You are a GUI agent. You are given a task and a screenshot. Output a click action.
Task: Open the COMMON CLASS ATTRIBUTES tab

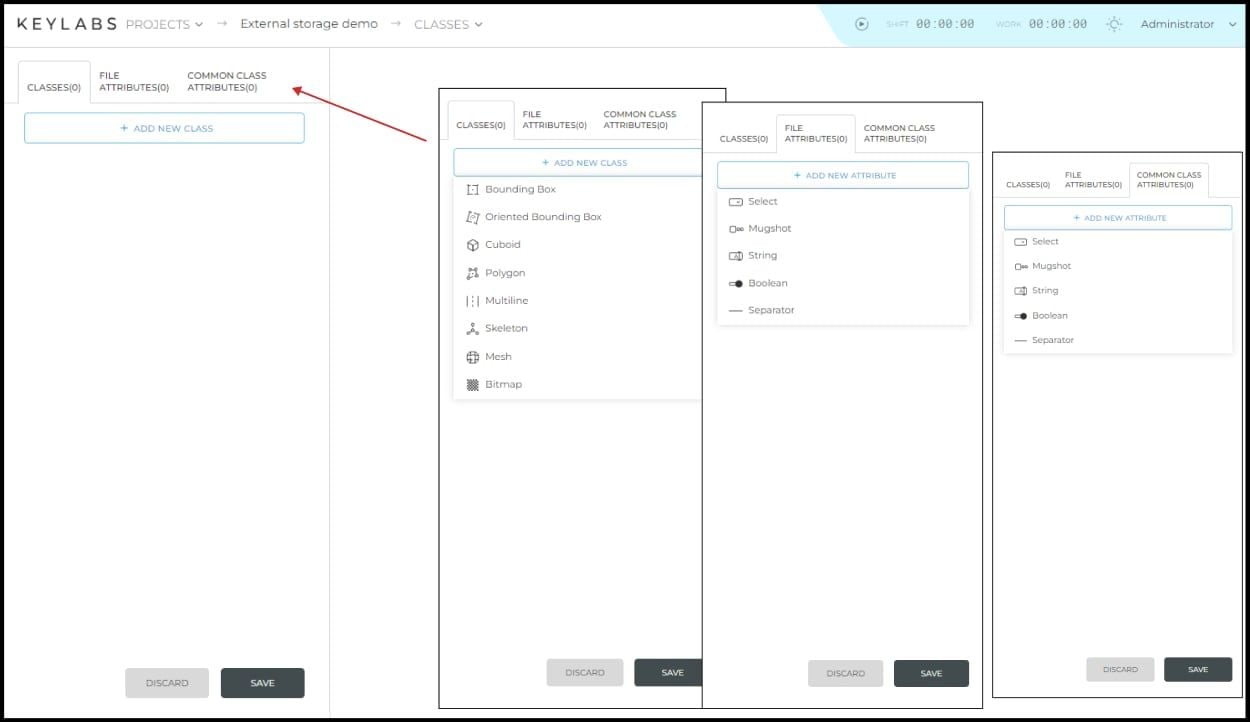[227, 81]
